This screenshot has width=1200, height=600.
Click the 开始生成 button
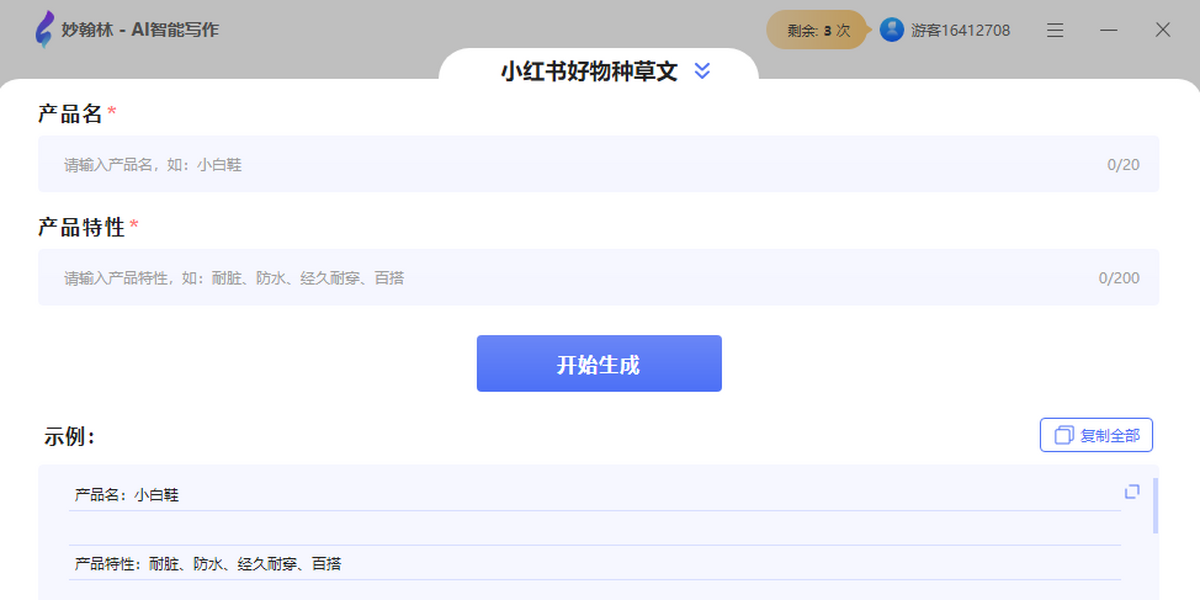pos(599,364)
